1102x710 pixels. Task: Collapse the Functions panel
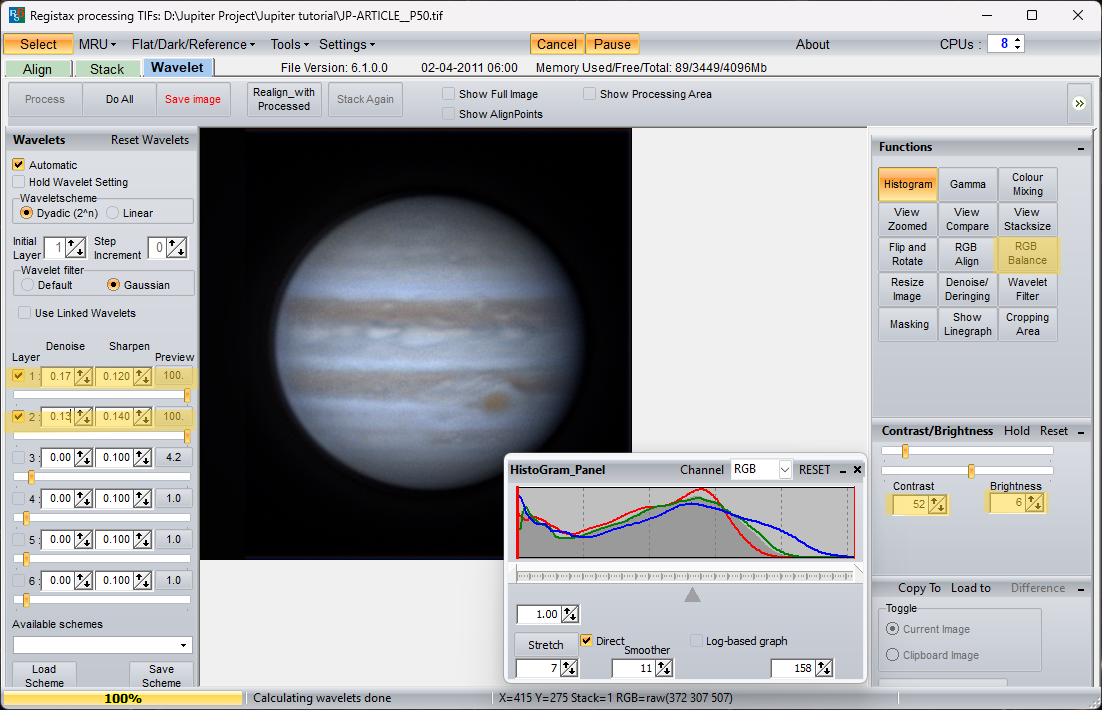pyautogui.click(x=1080, y=148)
